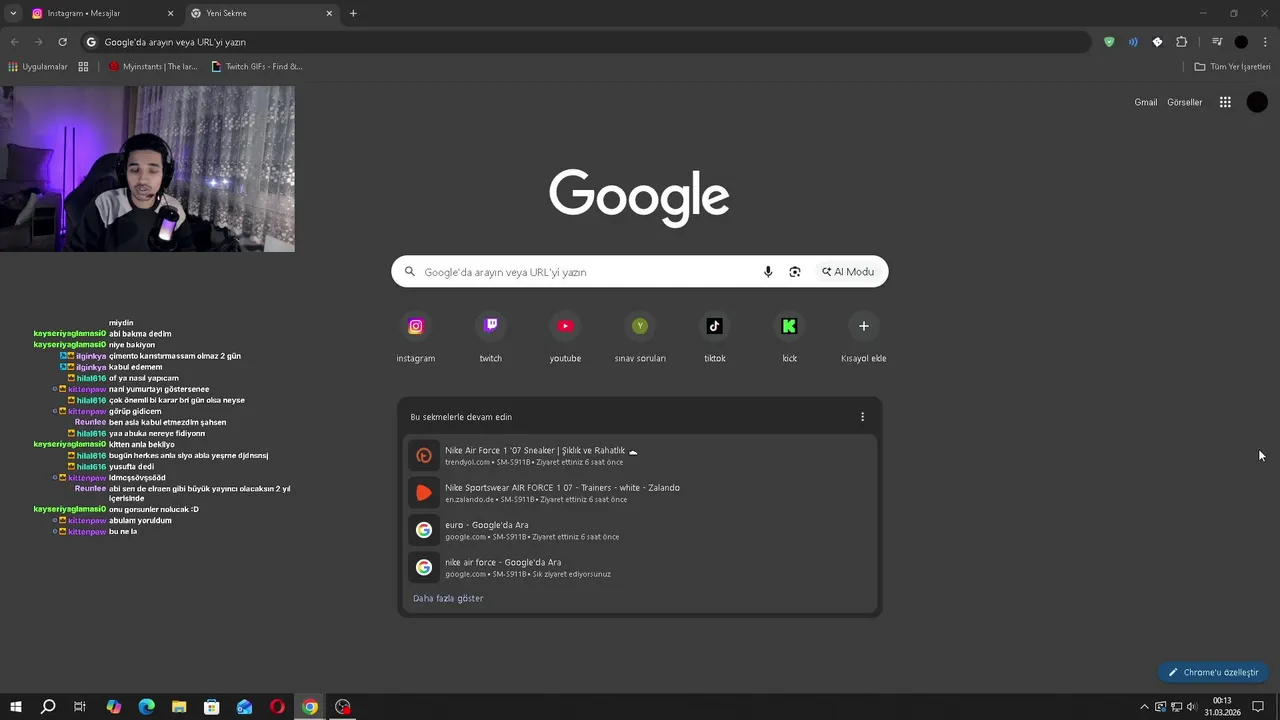This screenshot has height=720, width=1280.
Task: Click Daha fazla göster link
Action: tap(448, 598)
